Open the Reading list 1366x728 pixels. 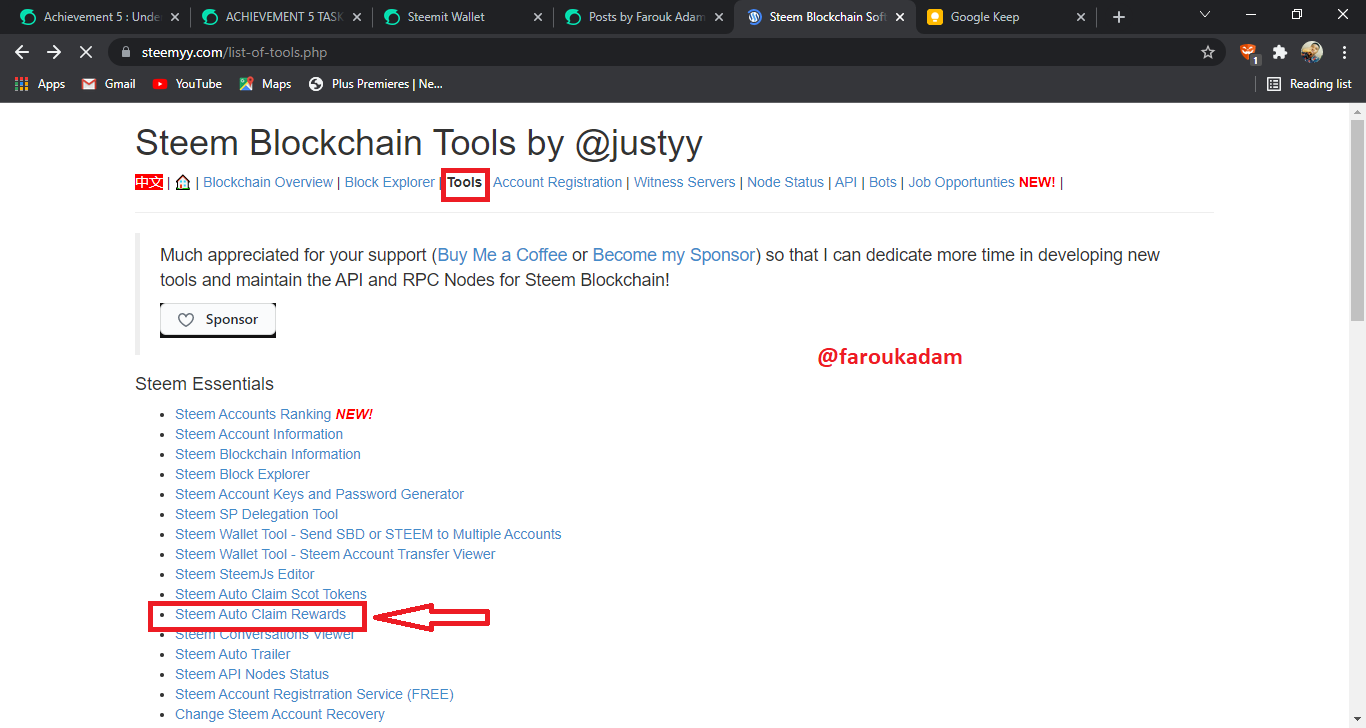(x=1309, y=84)
